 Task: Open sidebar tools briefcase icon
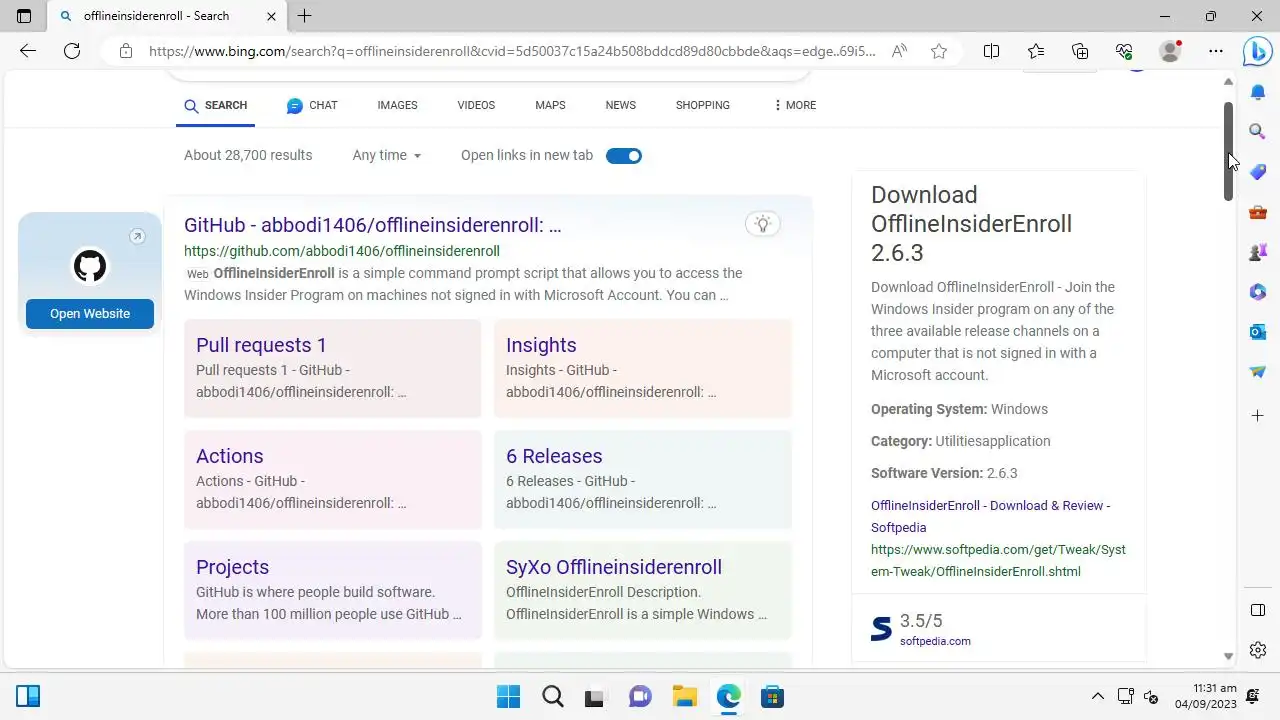1258,212
